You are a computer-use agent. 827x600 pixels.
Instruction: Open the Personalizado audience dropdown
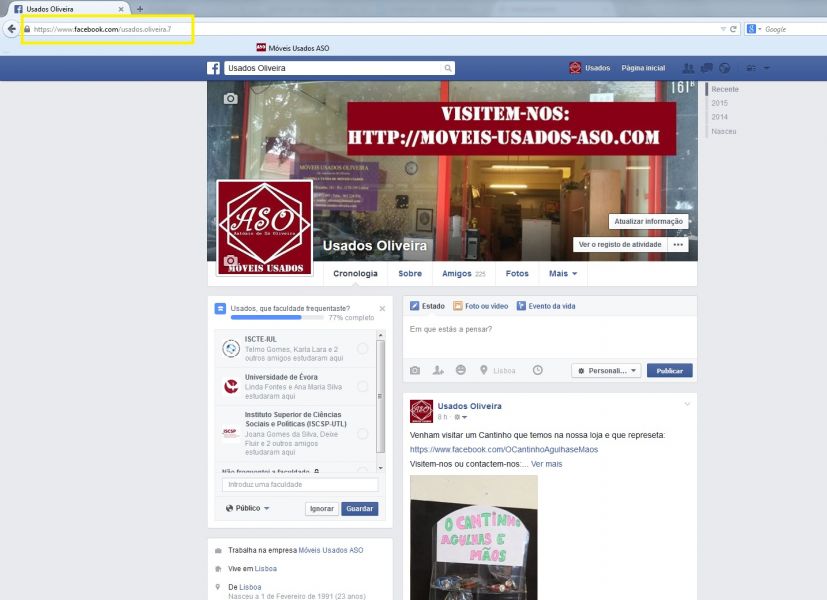click(x=606, y=370)
